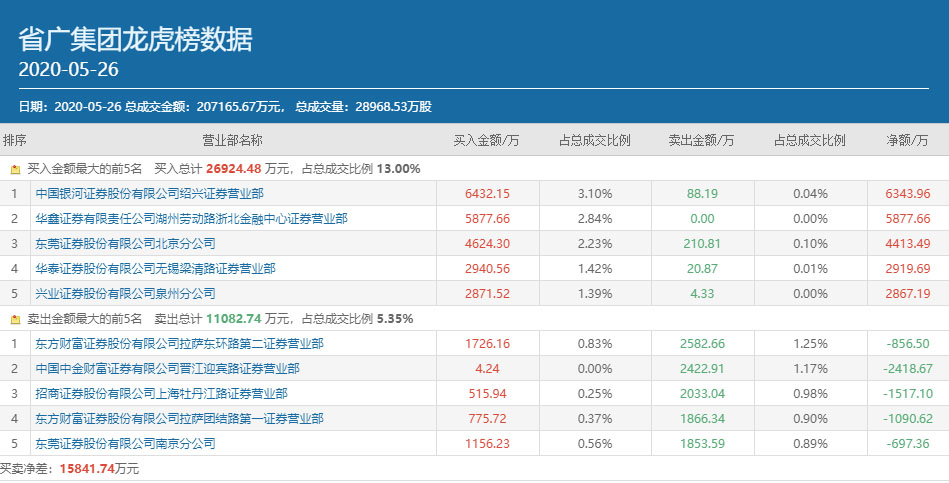The image size is (949, 483).
Task: Select the 1.17% proportion cell
Action: 810,369
